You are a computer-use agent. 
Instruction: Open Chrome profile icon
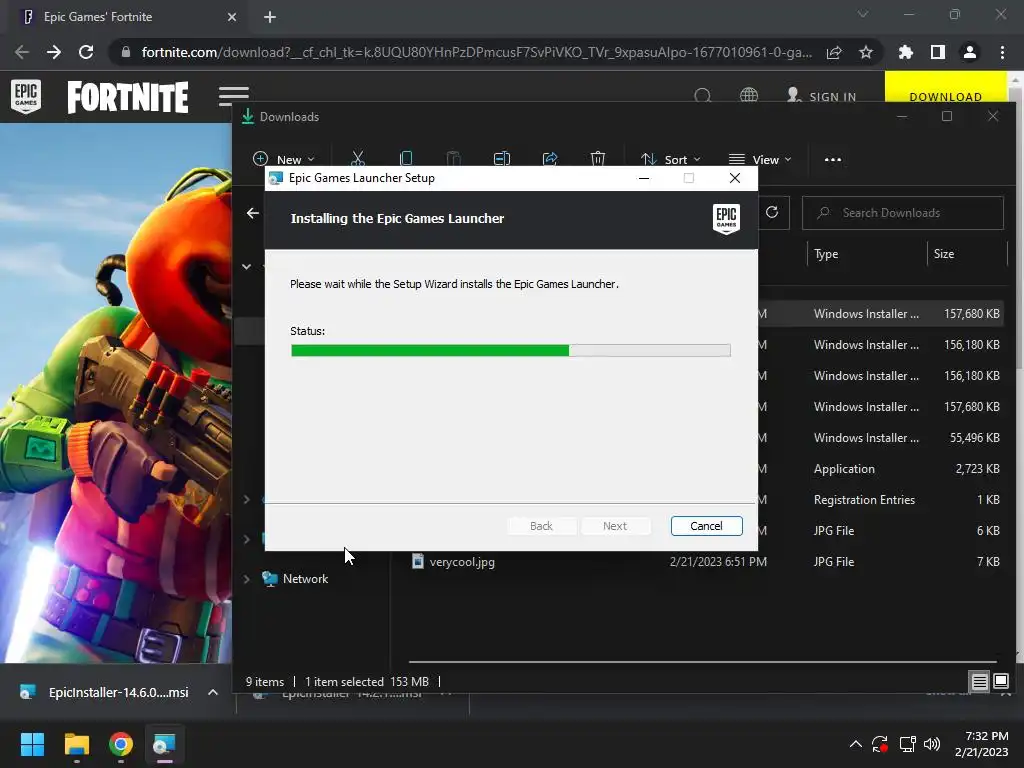coord(970,52)
